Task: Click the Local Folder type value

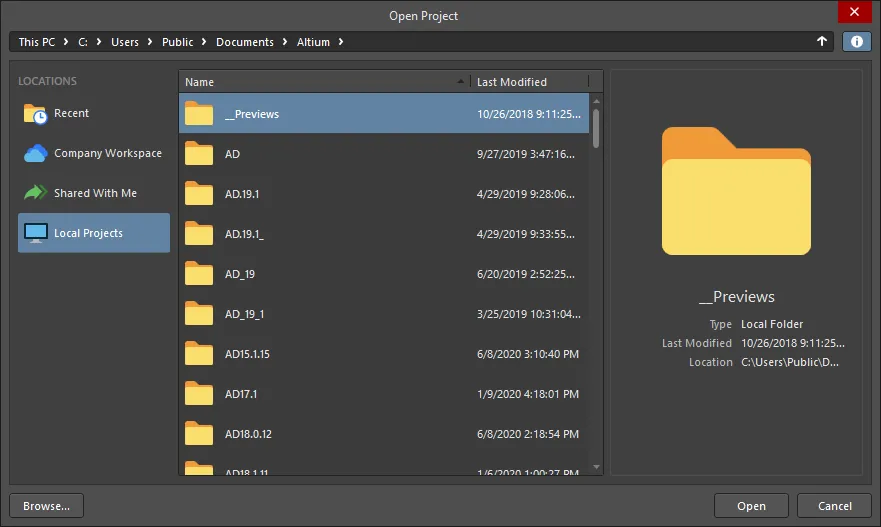Action: point(772,324)
